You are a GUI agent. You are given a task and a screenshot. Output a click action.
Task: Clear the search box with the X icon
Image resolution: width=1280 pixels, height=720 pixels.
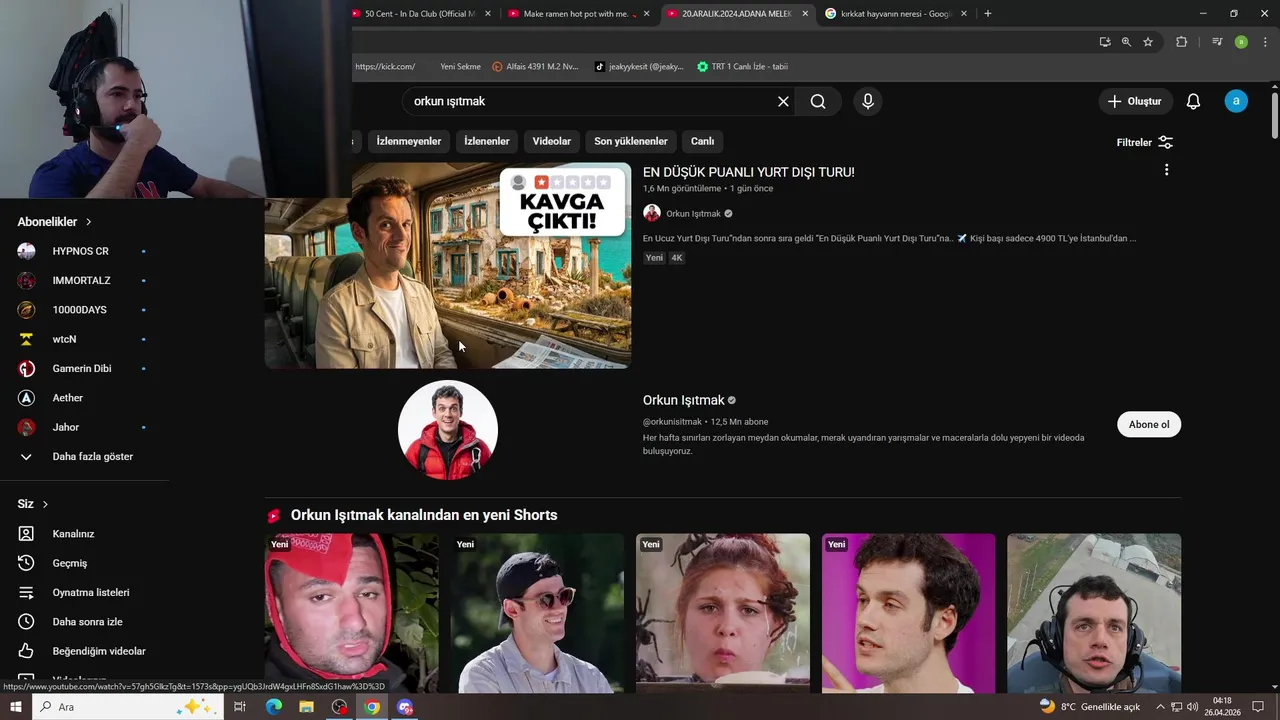click(783, 101)
